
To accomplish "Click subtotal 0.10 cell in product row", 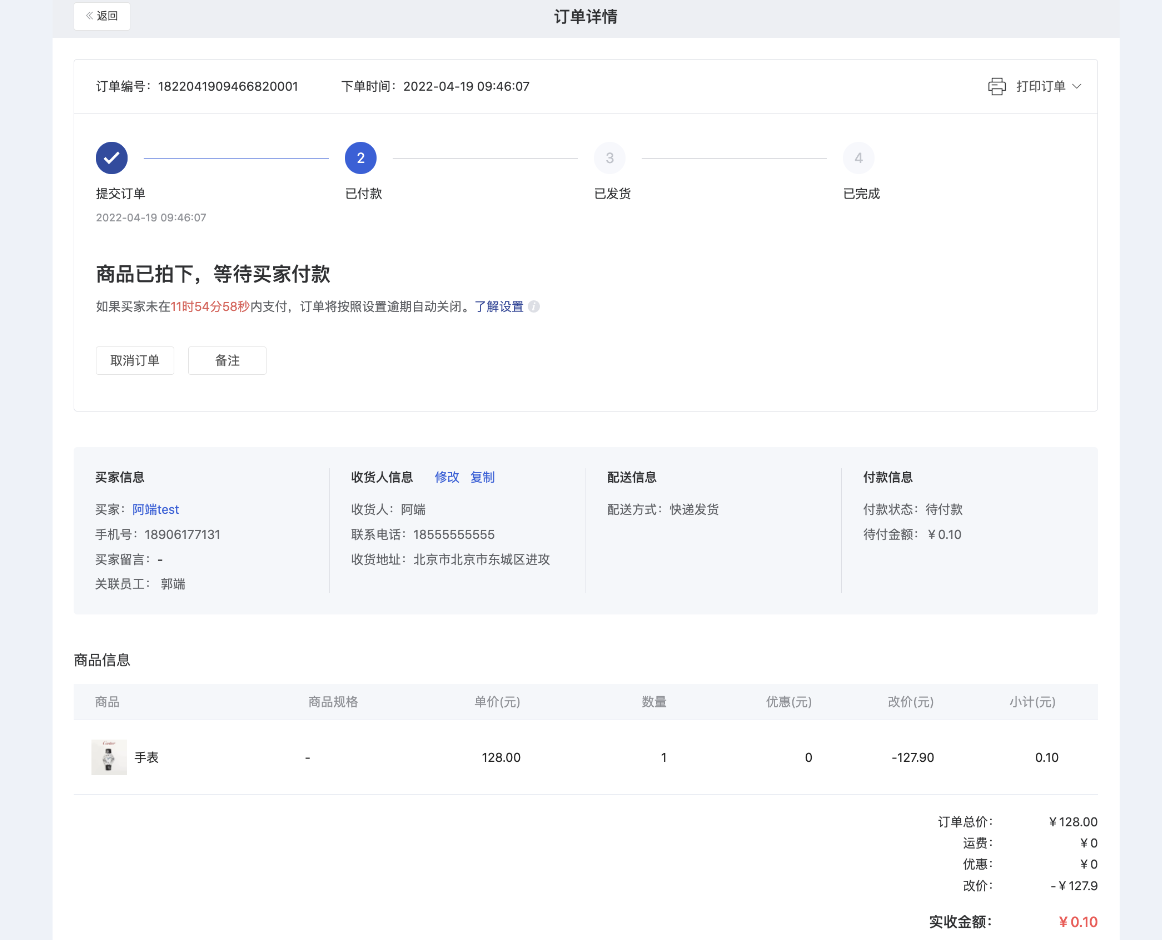I will point(1046,758).
